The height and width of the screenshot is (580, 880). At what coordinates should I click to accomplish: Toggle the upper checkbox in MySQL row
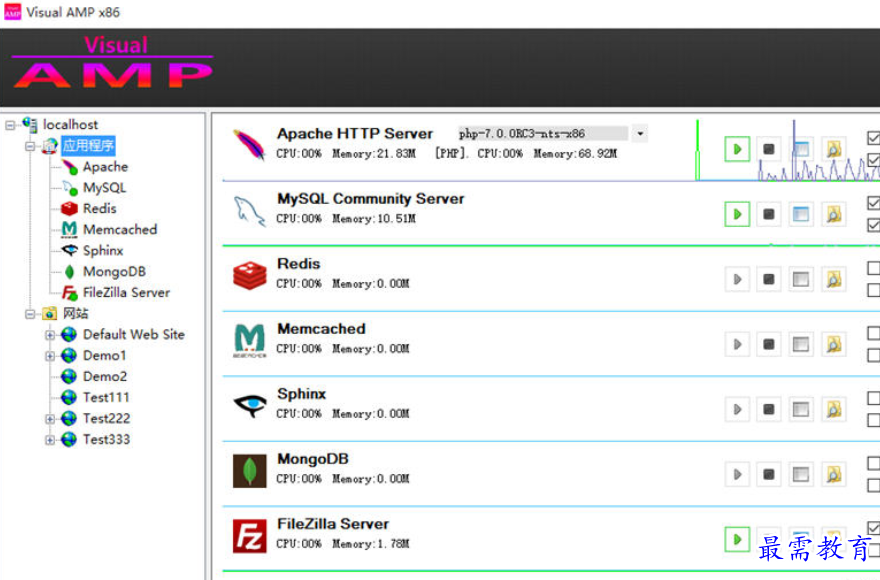click(x=873, y=203)
